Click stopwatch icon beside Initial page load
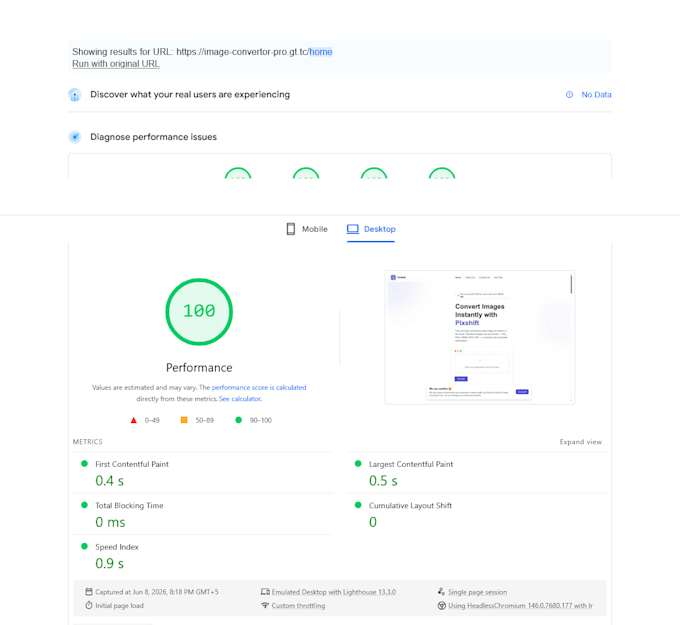The image size is (680, 625). (89, 605)
